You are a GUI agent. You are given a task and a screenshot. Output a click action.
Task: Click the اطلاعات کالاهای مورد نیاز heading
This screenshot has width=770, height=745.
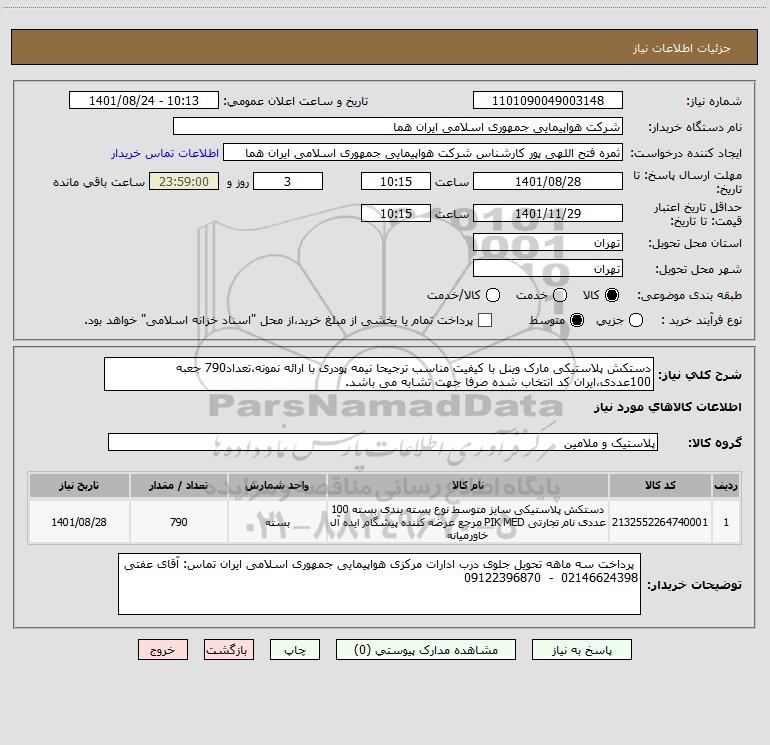coord(667,407)
